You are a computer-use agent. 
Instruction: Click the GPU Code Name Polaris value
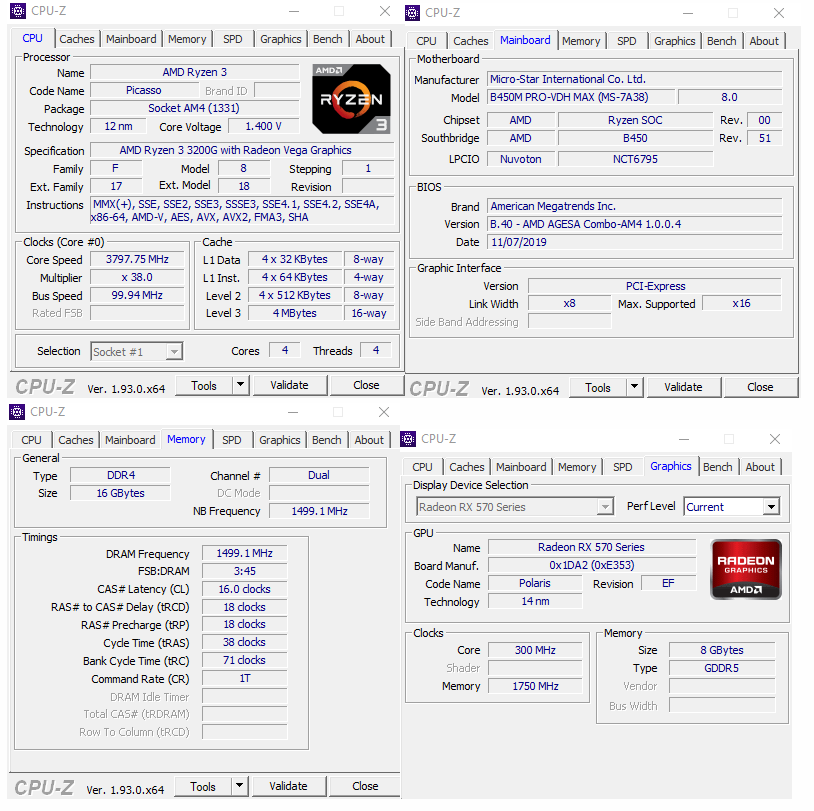pos(535,583)
